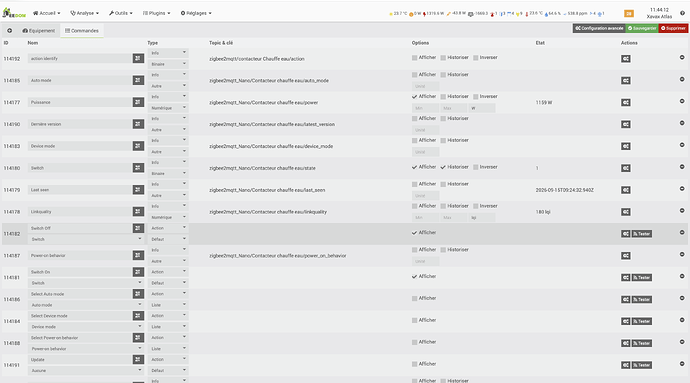Open icon picker for the 'action identify' command

(x=138, y=58)
